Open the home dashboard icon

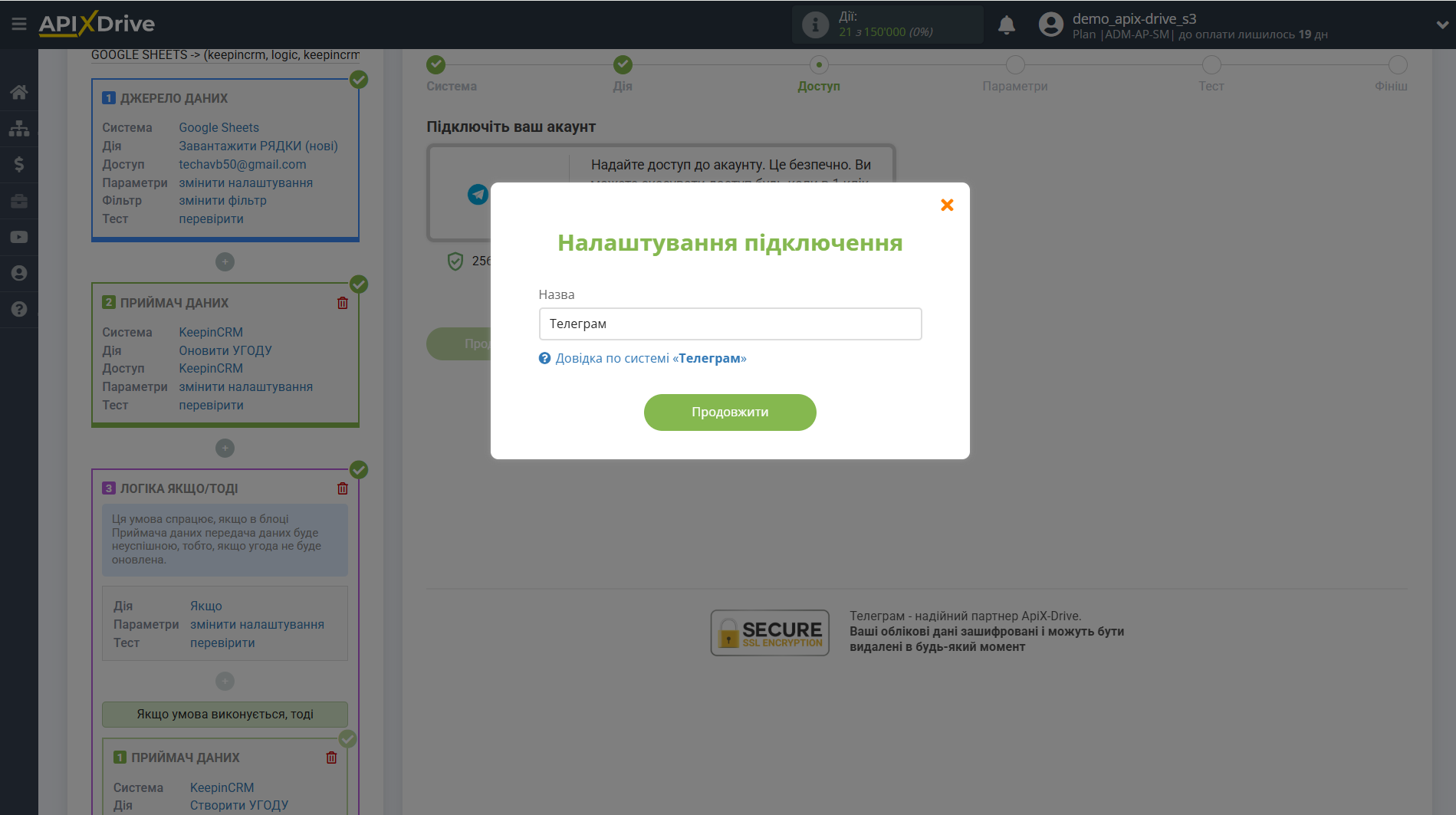click(x=19, y=92)
